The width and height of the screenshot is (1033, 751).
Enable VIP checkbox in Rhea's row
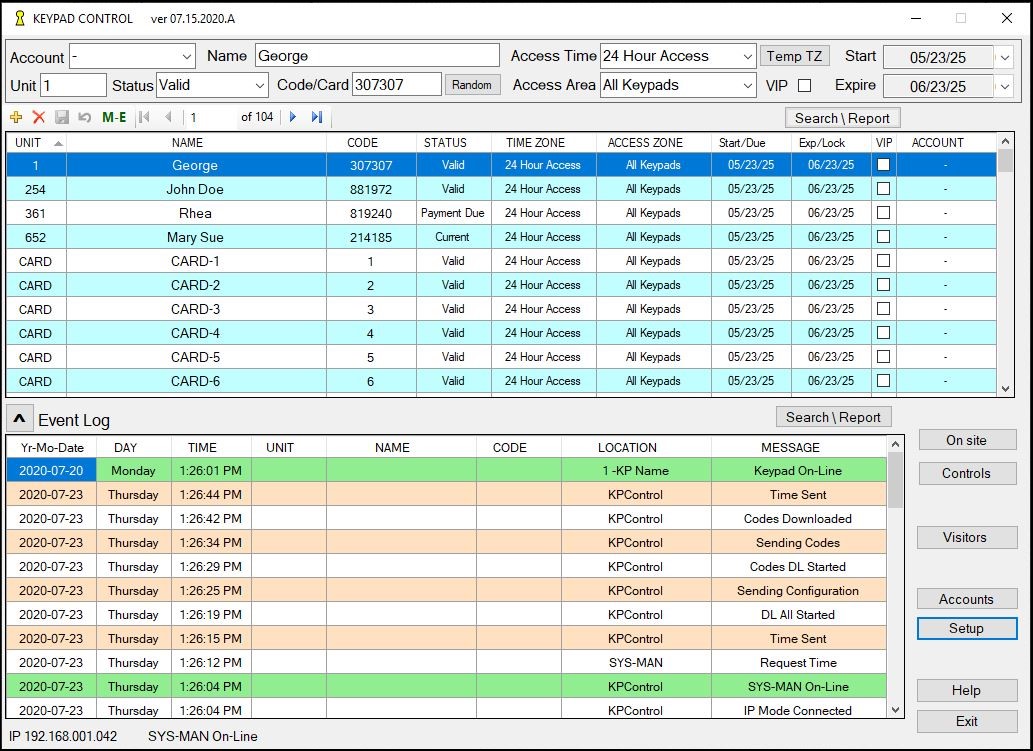point(883,213)
